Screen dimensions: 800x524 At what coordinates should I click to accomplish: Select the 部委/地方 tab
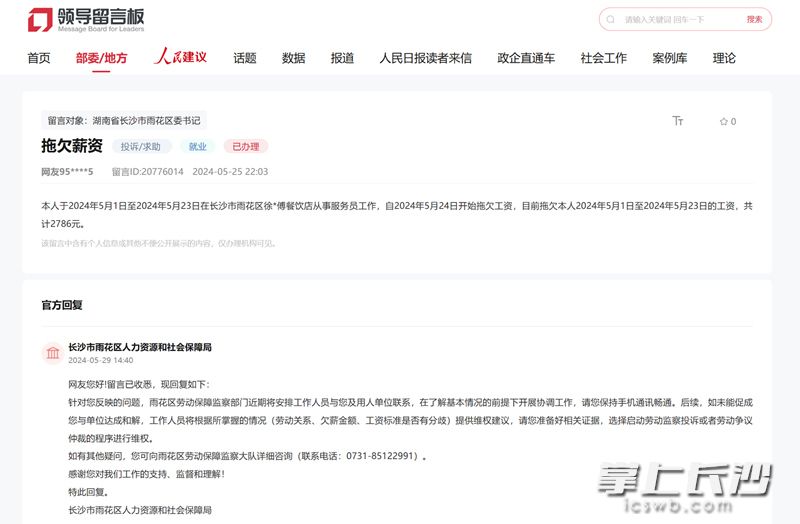(102, 58)
